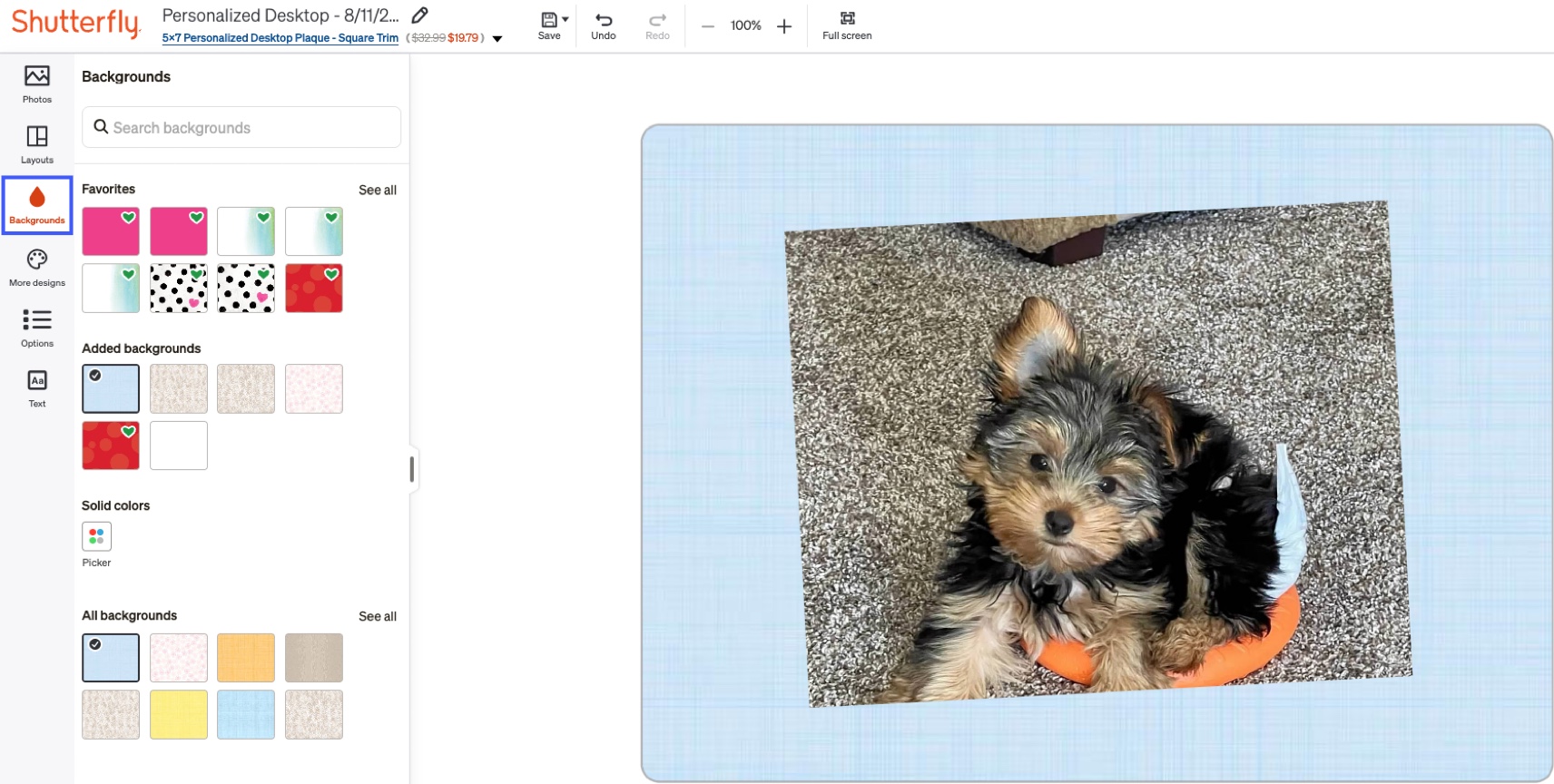This screenshot has width=1554, height=784.
Task: Select orange linen background
Action: click(246, 658)
